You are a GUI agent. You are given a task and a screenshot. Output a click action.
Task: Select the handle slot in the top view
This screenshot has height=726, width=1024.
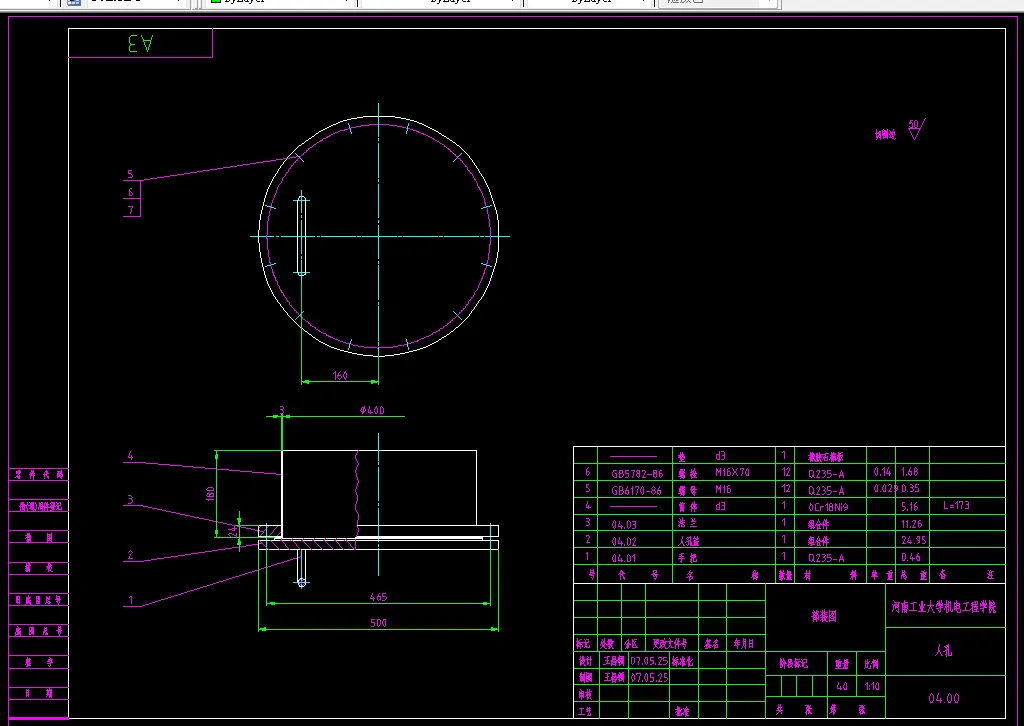click(x=302, y=236)
